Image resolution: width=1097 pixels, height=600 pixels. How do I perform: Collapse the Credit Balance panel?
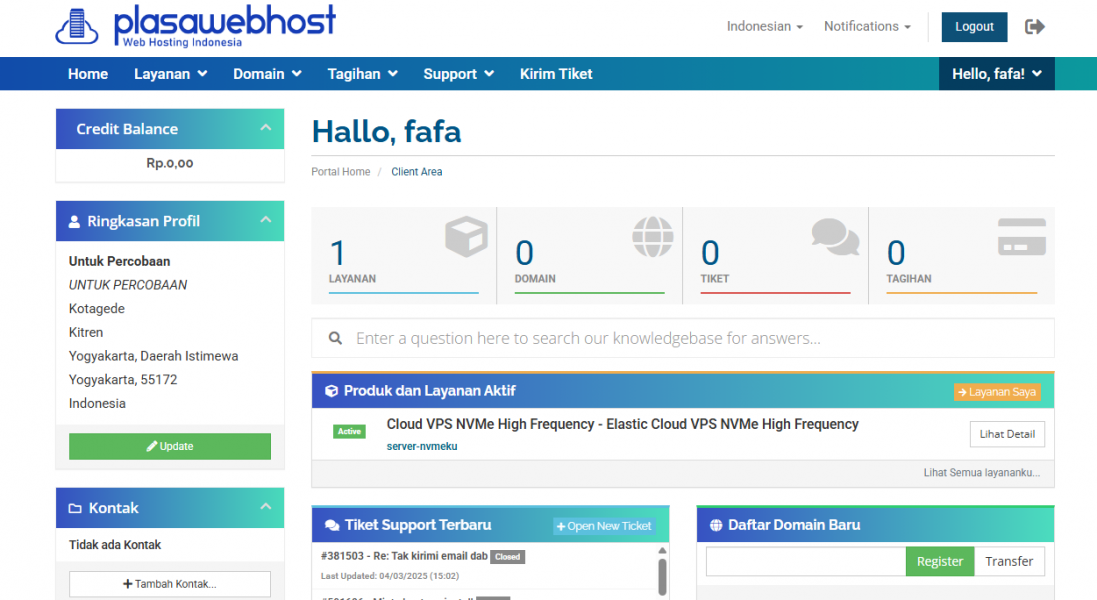[266, 127]
